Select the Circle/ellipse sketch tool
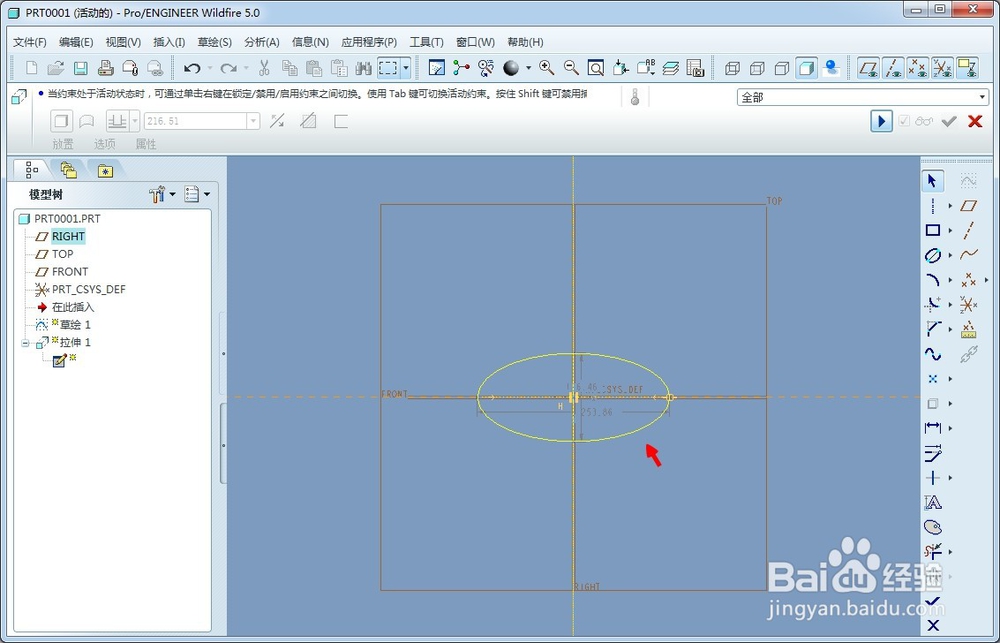This screenshot has width=1000, height=643. tap(932, 255)
